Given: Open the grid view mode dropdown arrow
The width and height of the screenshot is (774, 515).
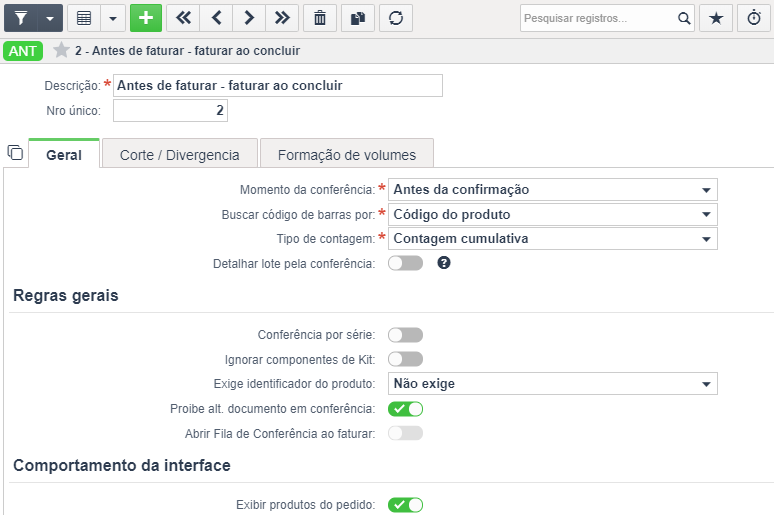Looking at the screenshot, I should 113,18.
